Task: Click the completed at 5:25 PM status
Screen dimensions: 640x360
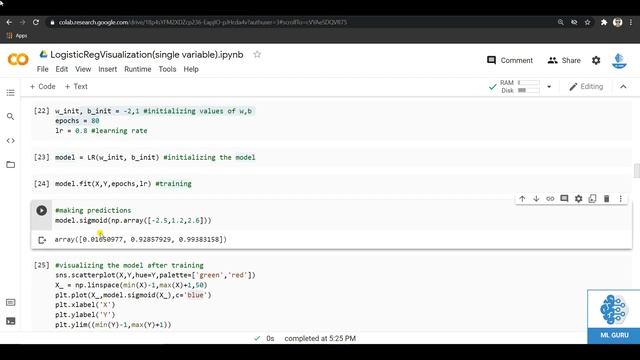Action: coord(320,338)
